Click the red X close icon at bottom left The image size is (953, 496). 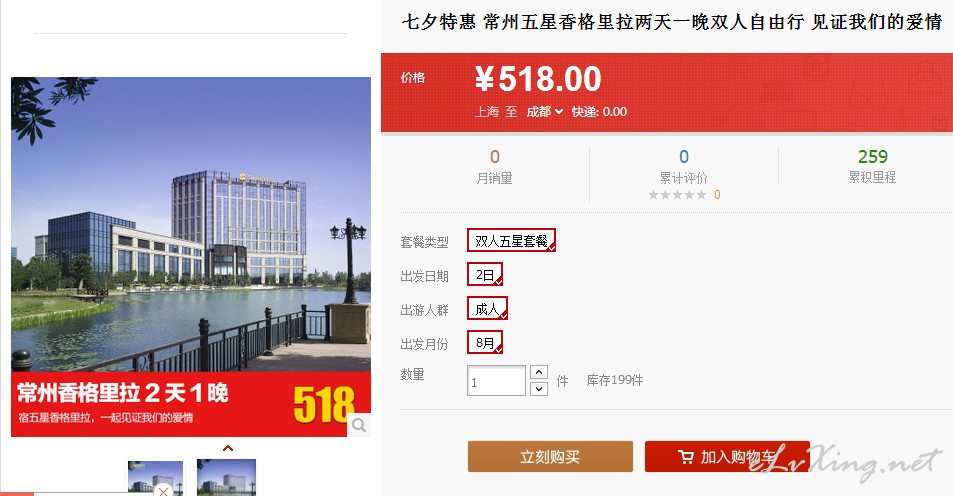162,491
